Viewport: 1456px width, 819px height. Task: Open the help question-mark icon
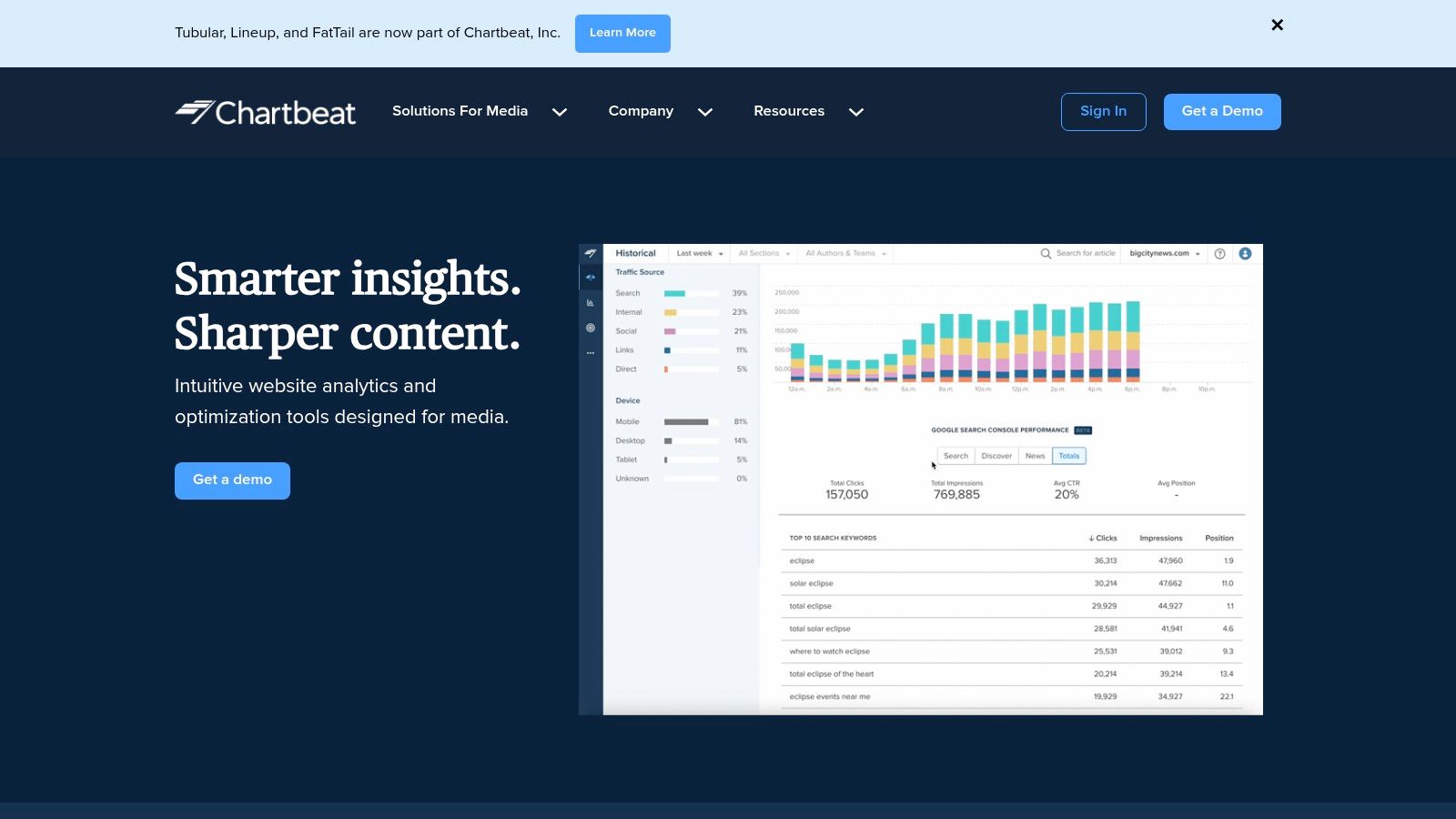(x=1219, y=254)
